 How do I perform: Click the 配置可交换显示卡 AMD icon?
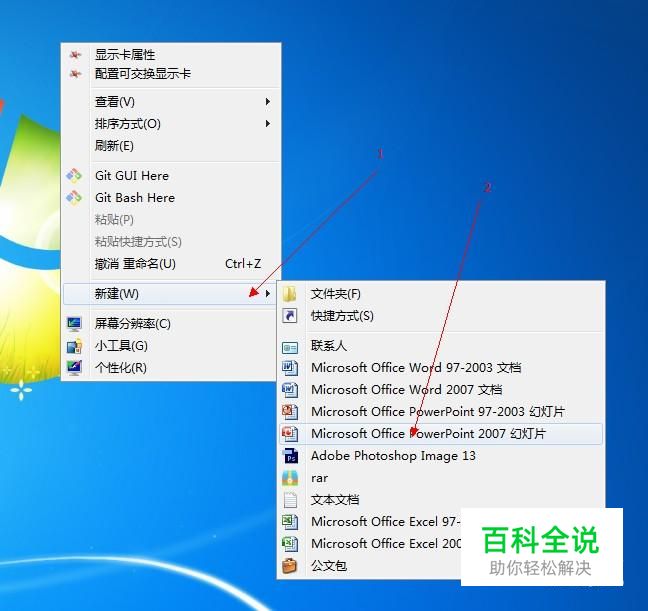click(75, 74)
